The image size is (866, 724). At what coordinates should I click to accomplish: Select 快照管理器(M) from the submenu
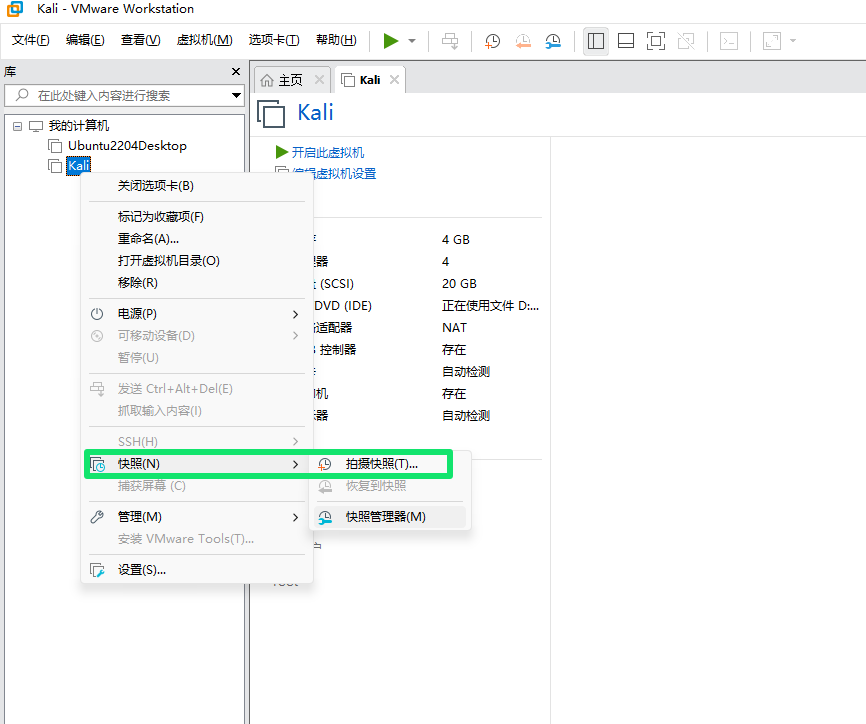[385, 517]
